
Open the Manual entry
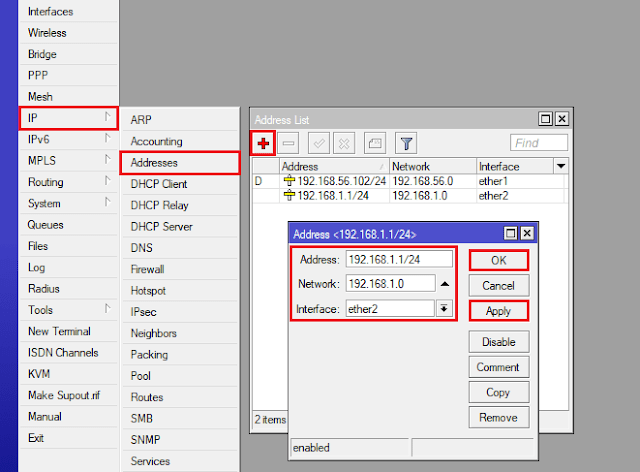(x=69, y=416)
